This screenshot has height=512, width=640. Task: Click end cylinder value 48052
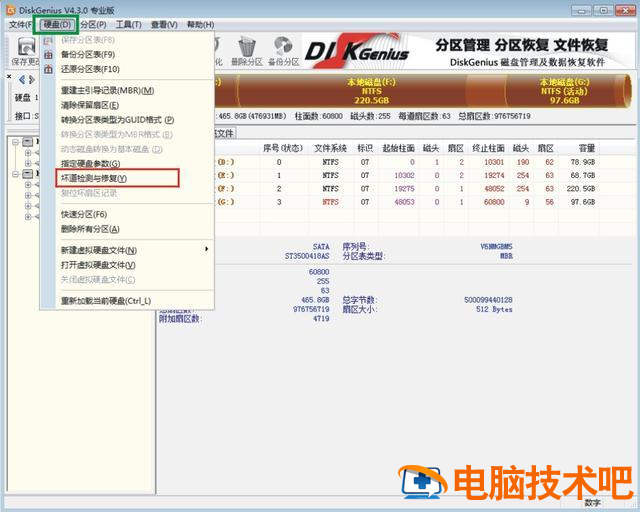click(x=494, y=189)
